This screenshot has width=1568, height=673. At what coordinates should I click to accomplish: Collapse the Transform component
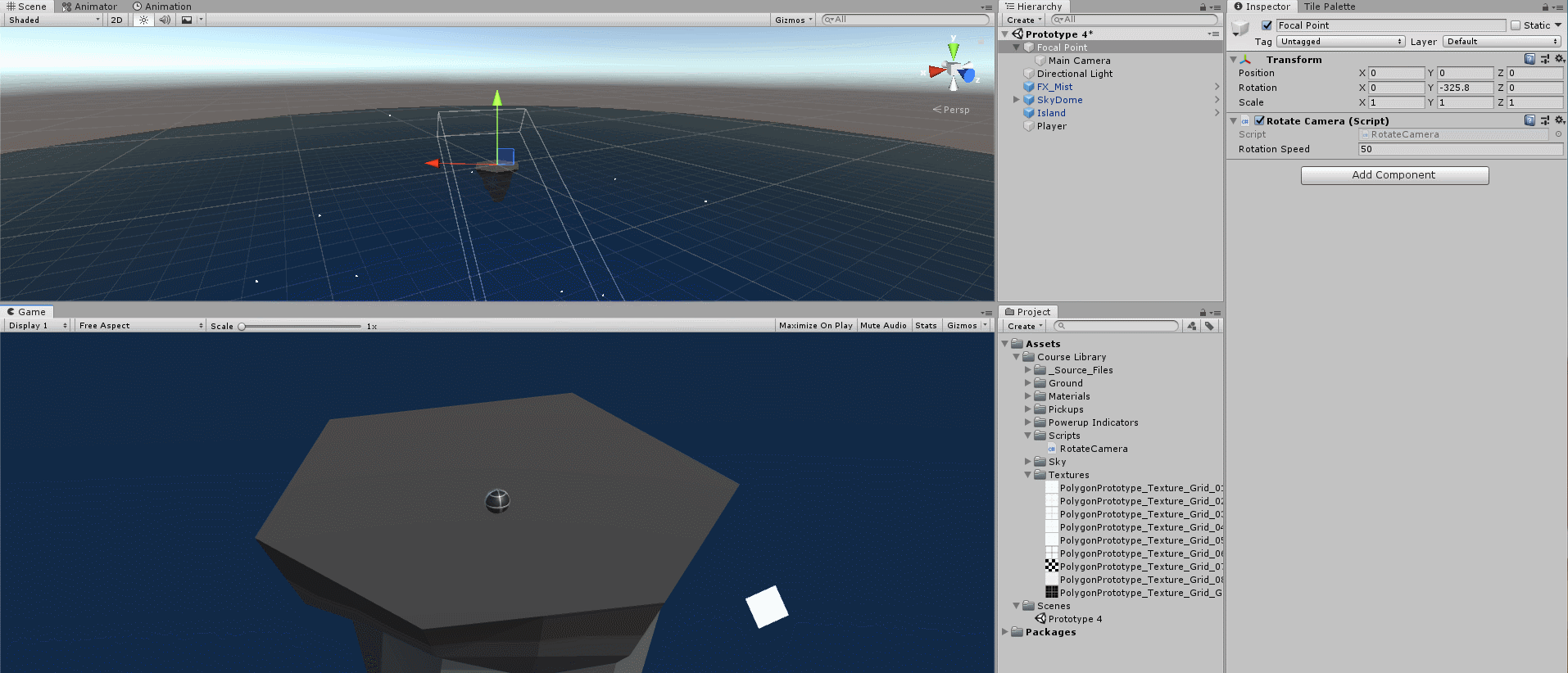pyautogui.click(x=1234, y=60)
